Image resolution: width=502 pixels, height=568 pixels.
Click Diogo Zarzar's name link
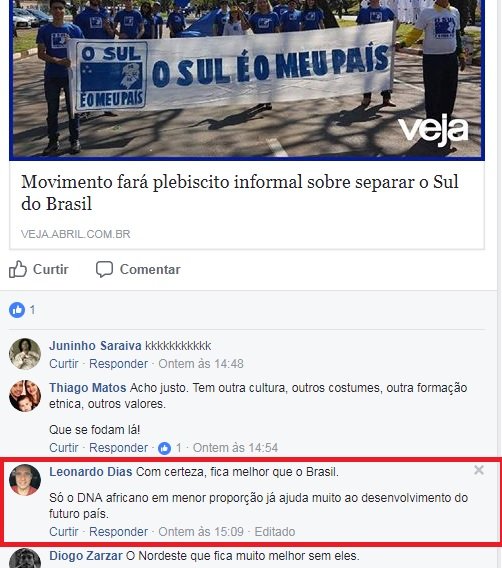(x=86, y=556)
